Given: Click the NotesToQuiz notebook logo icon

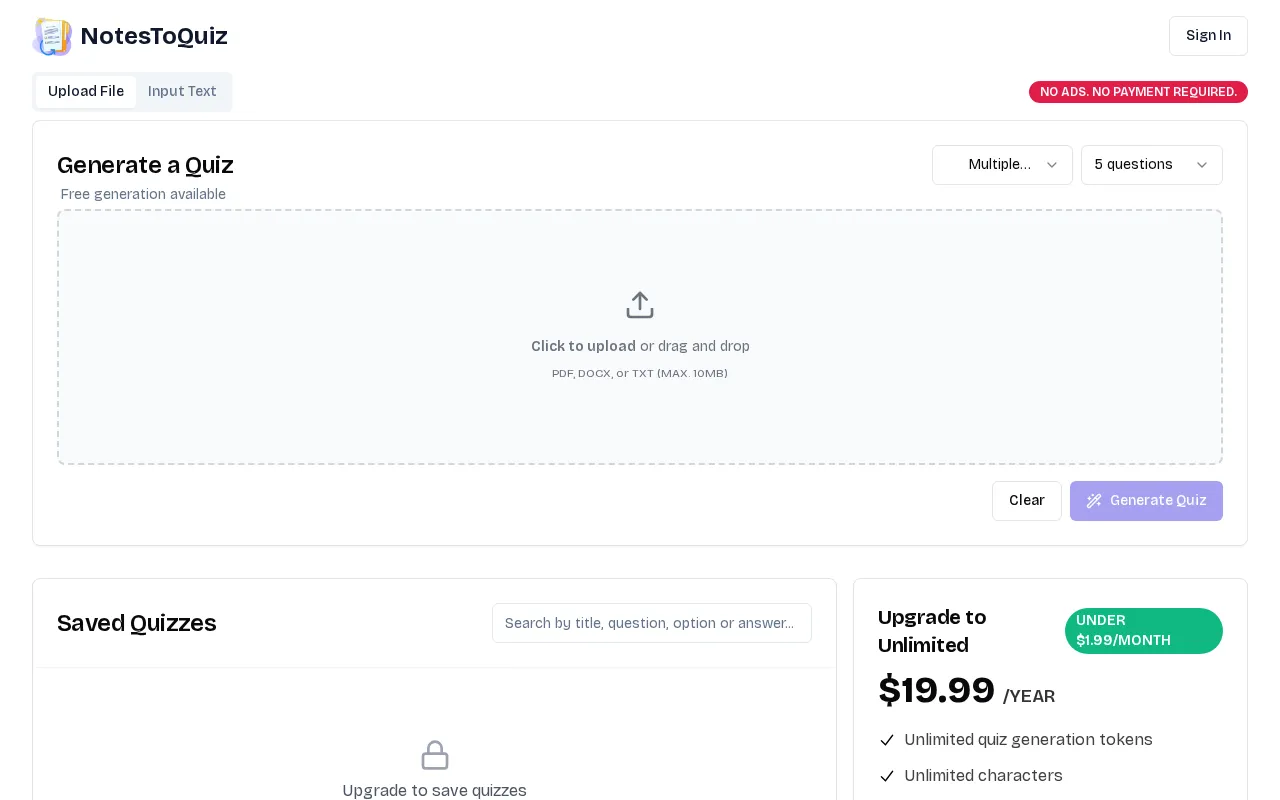Looking at the screenshot, I should (52, 37).
